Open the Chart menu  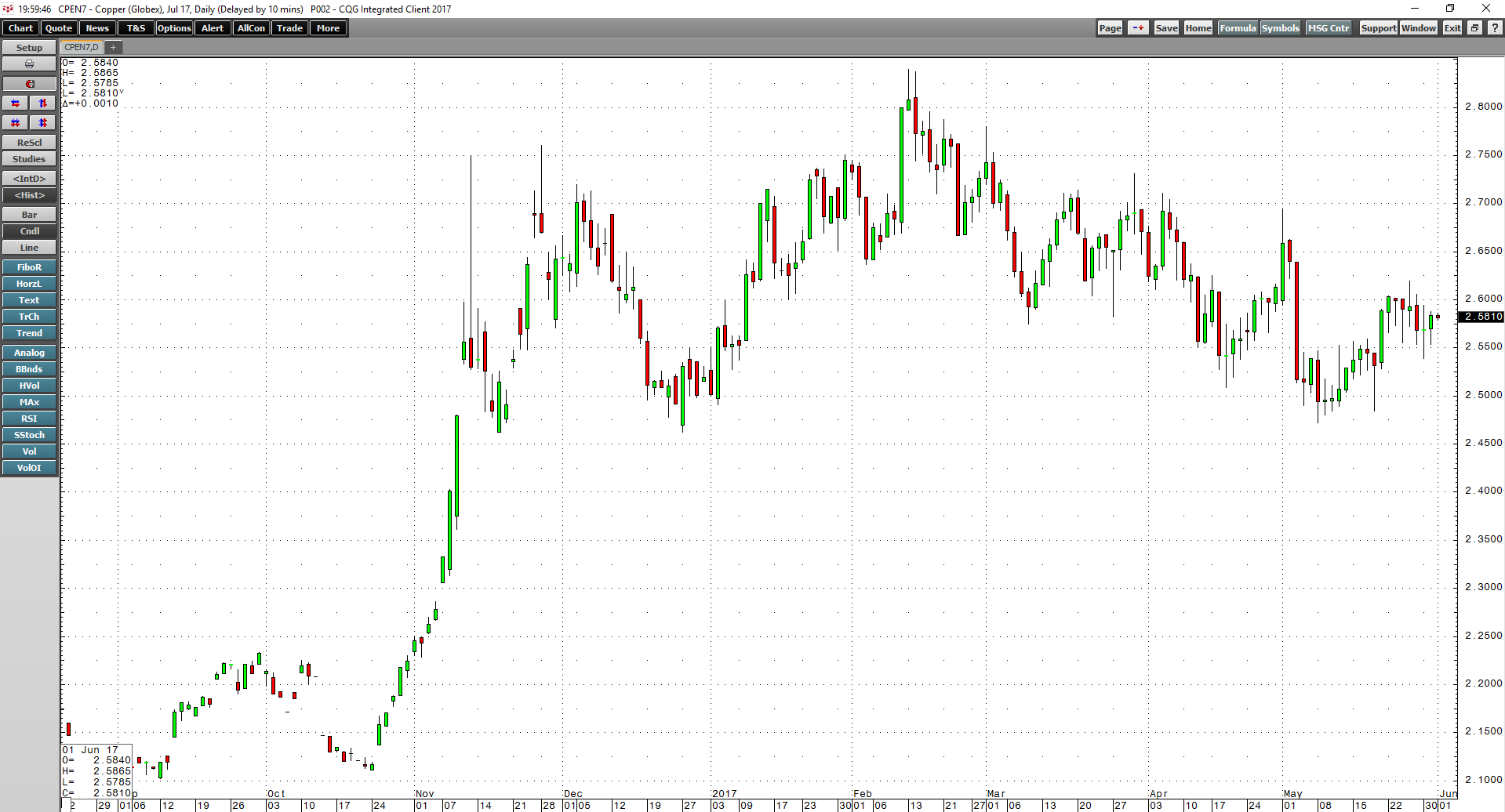coord(20,28)
